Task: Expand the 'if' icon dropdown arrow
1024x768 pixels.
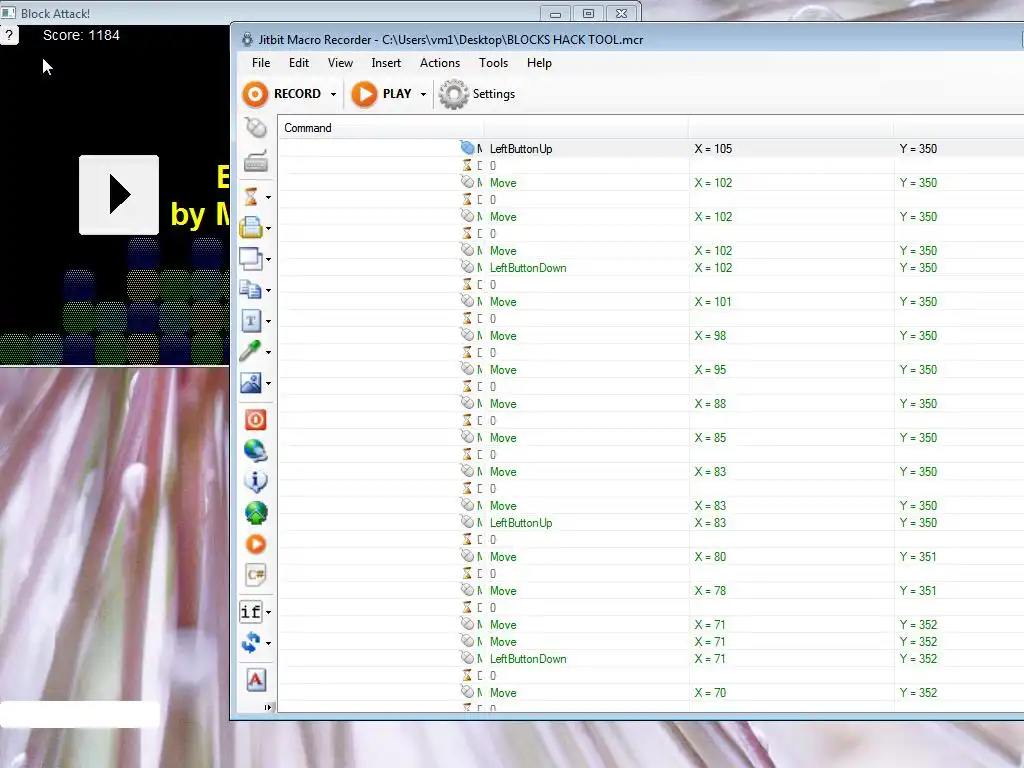Action: tap(268, 613)
